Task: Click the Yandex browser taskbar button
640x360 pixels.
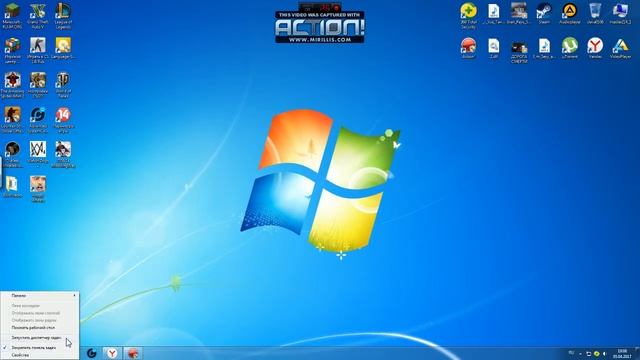Action: (x=111, y=353)
